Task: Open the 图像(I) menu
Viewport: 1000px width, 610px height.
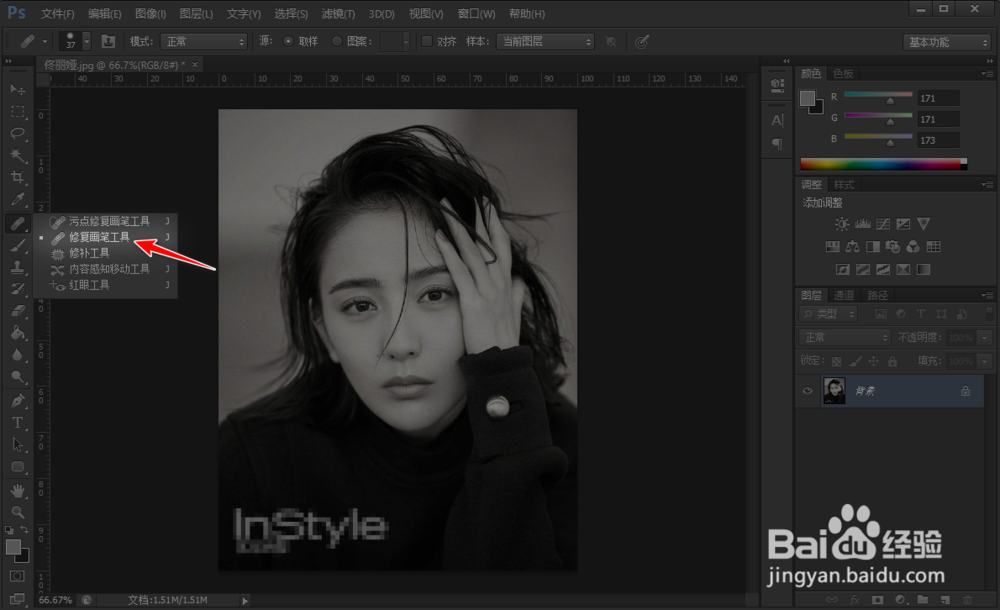Action: point(151,13)
